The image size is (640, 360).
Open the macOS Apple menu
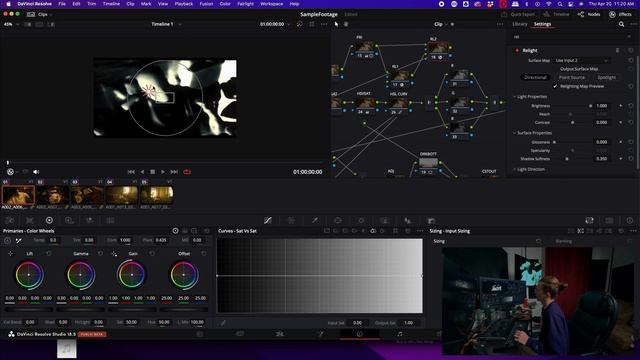coord(8,4)
